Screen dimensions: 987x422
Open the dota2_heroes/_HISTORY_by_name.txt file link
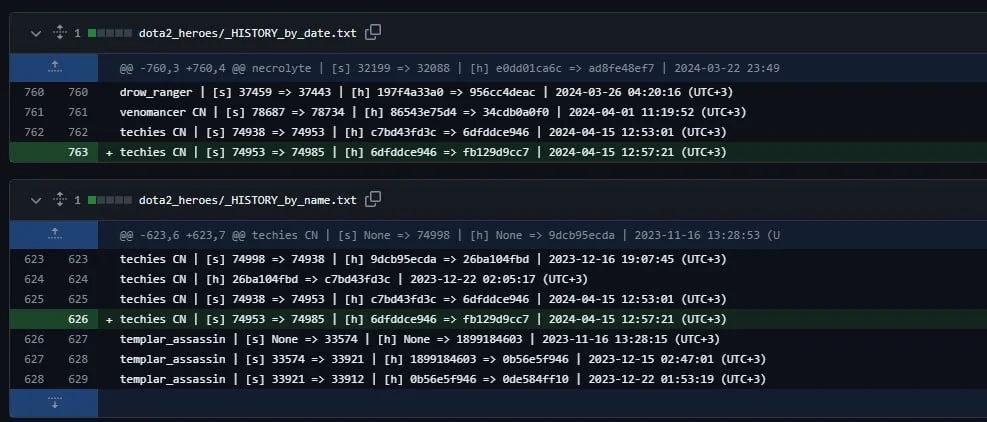point(247,200)
